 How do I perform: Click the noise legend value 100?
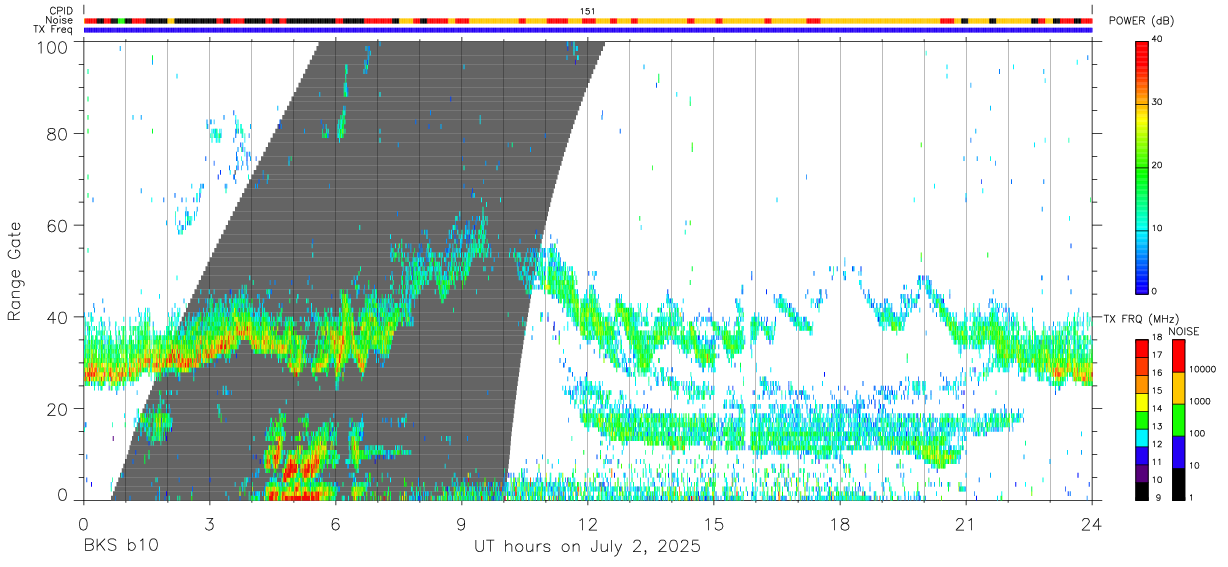[x=1198, y=434]
